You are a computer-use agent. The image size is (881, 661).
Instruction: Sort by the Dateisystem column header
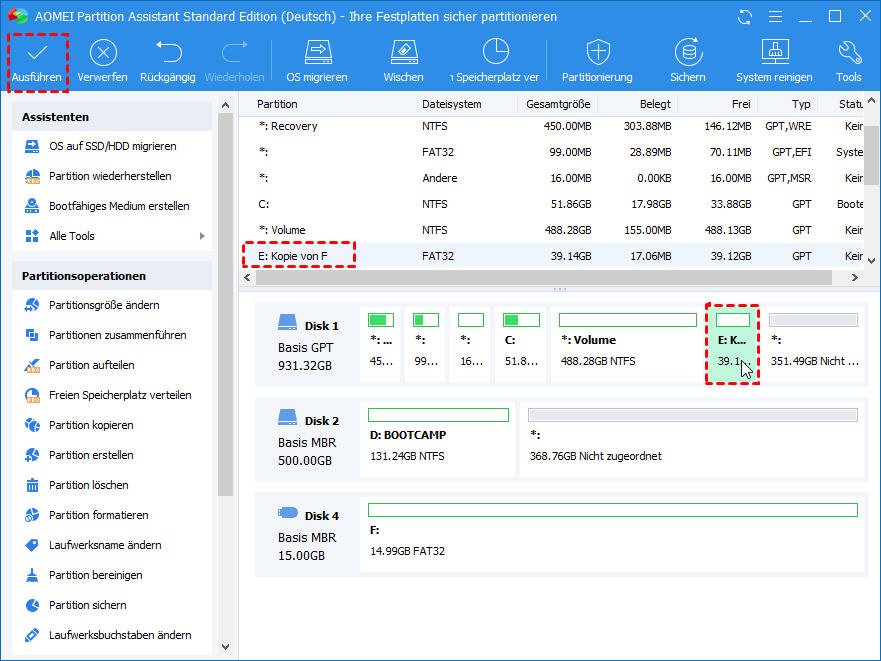pyautogui.click(x=452, y=104)
